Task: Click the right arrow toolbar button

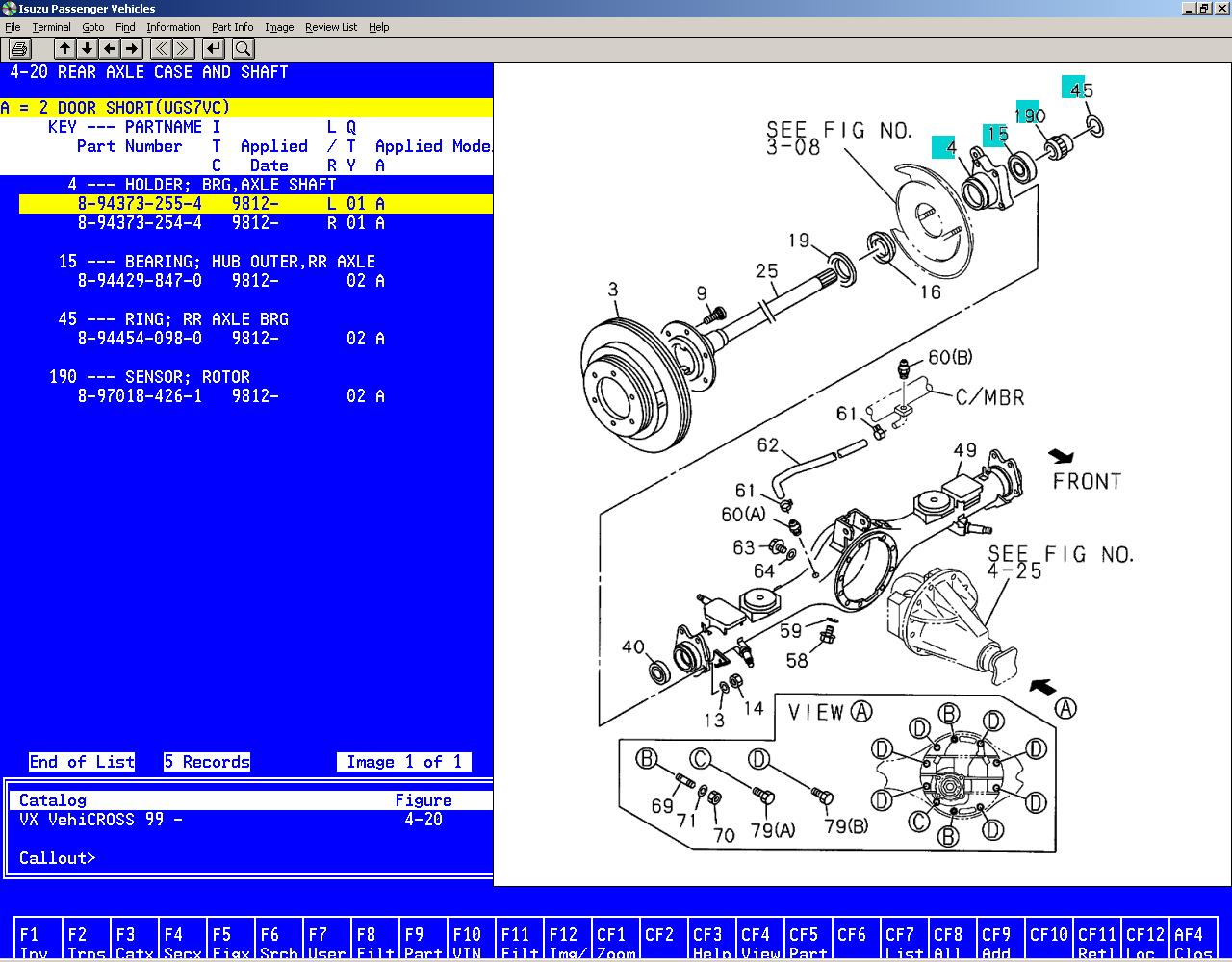Action: point(132,49)
